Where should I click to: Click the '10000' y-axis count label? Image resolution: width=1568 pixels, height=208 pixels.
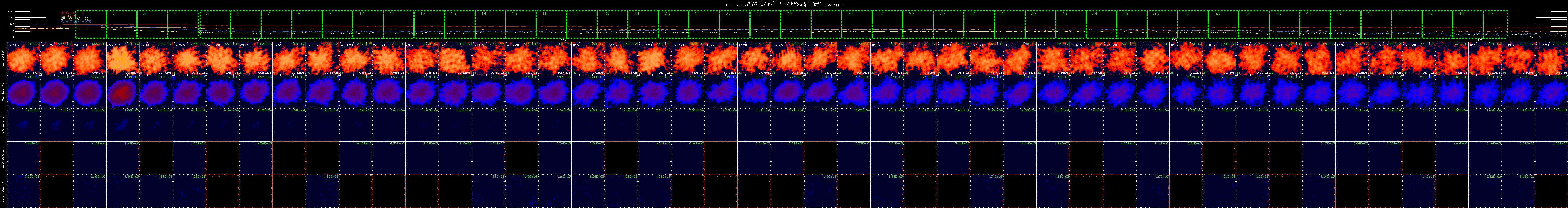coord(10,12)
